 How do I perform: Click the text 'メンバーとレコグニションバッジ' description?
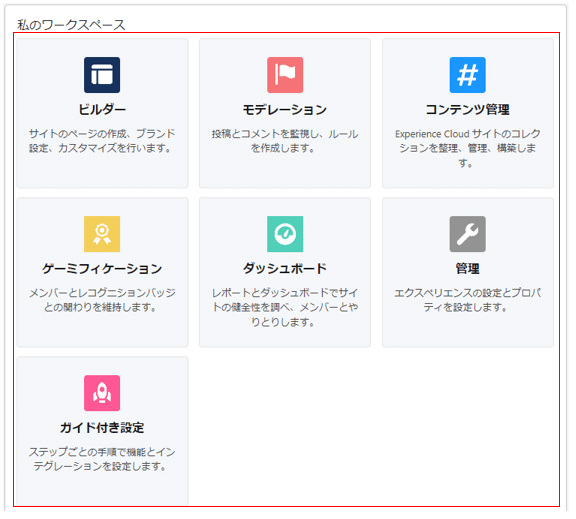[x=102, y=300]
